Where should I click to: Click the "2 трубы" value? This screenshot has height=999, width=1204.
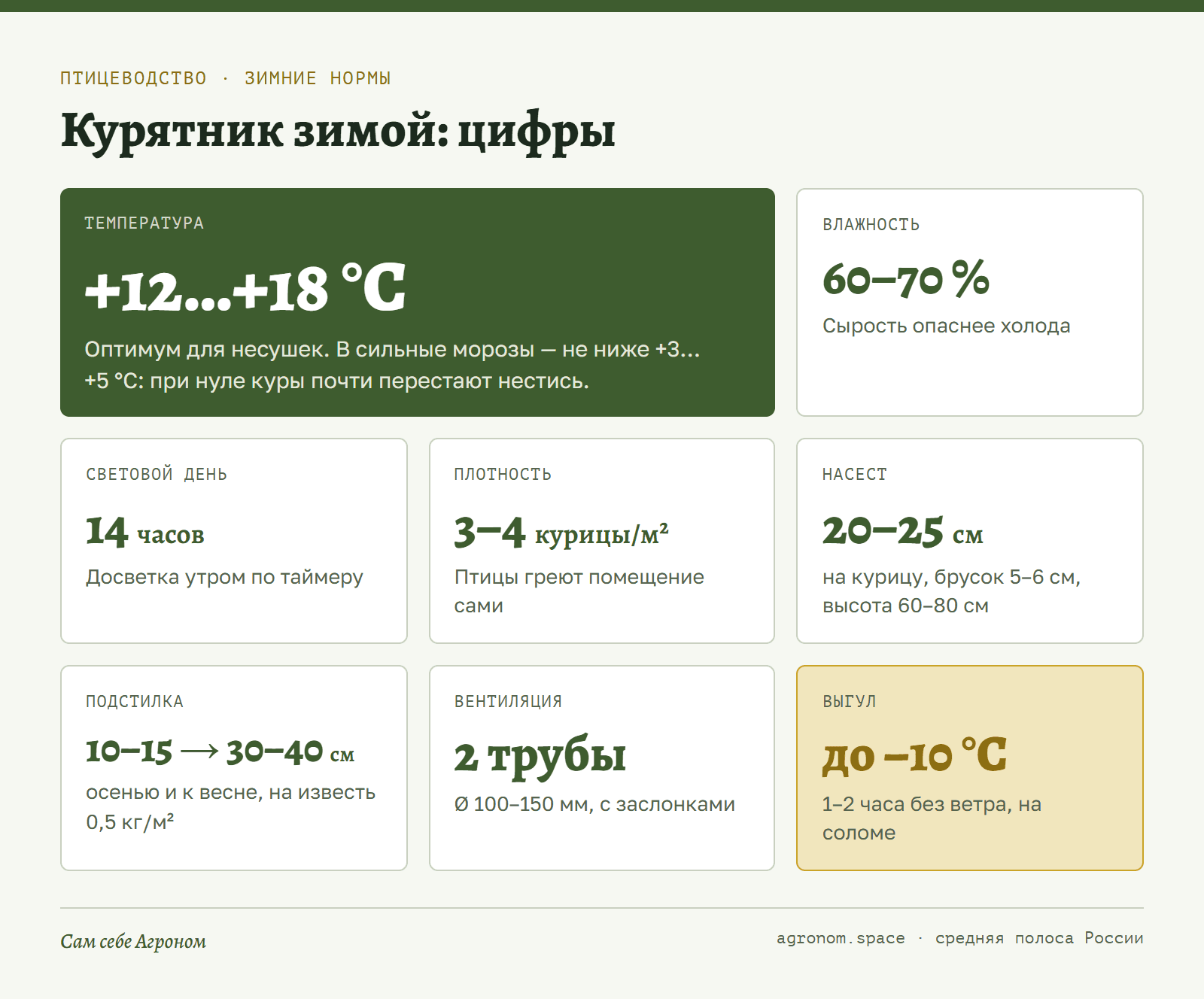540,756
